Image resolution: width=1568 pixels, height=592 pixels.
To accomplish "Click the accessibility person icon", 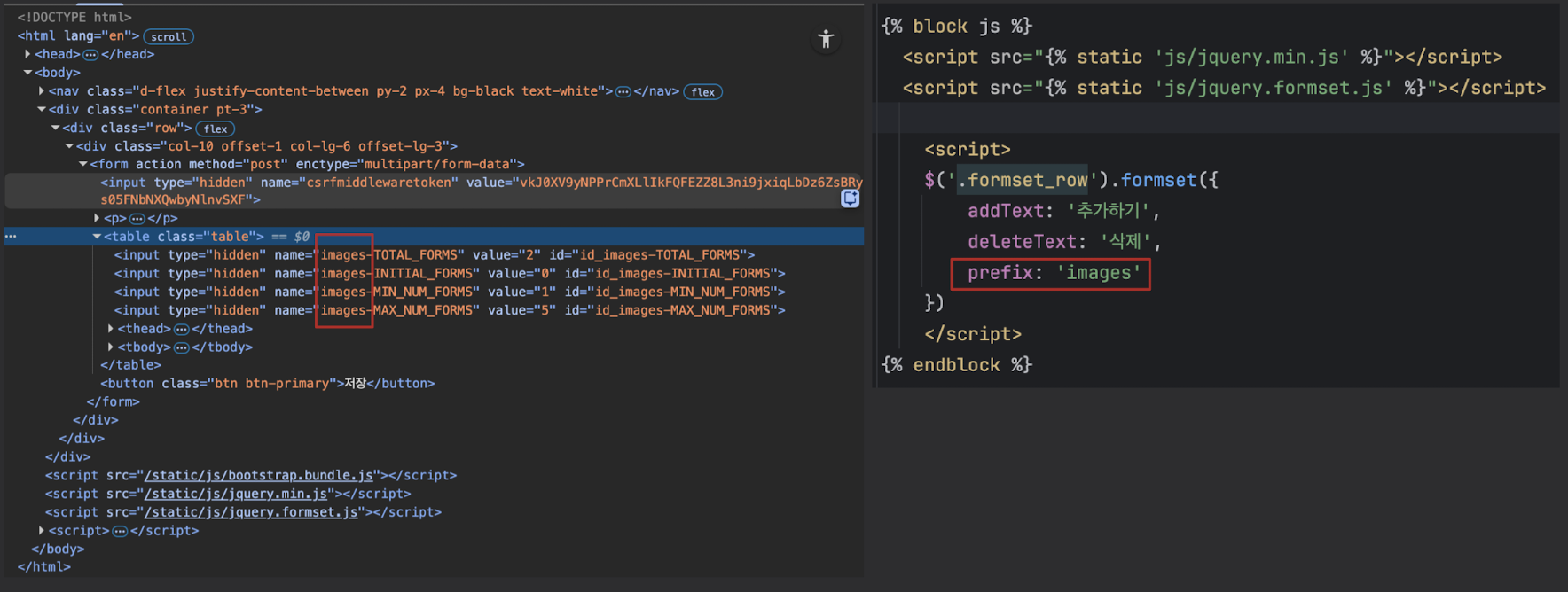I will coord(826,39).
